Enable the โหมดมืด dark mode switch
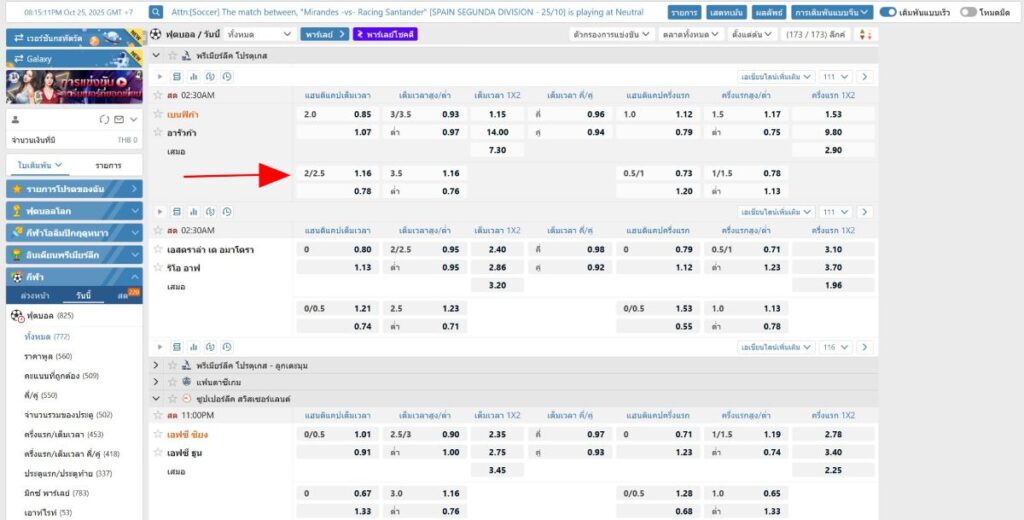Image resolution: width=1024 pixels, height=520 pixels. (968, 13)
